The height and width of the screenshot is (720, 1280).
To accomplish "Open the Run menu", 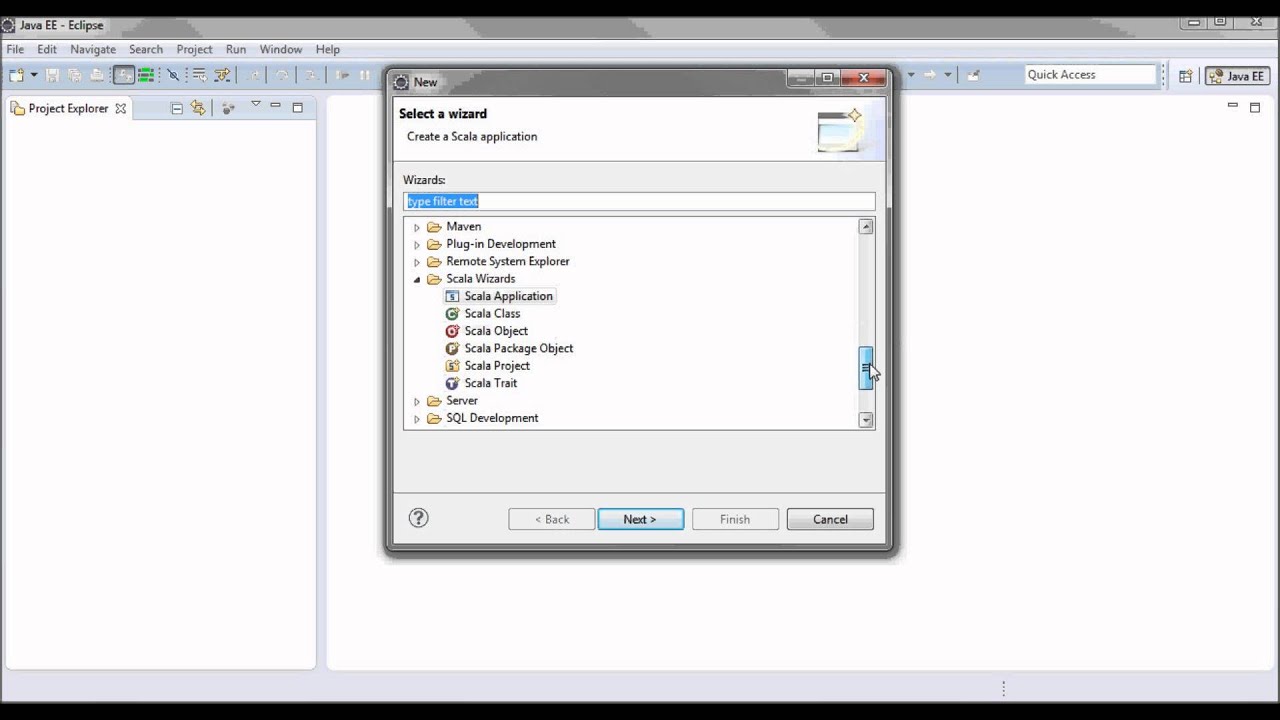I will [236, 49].
